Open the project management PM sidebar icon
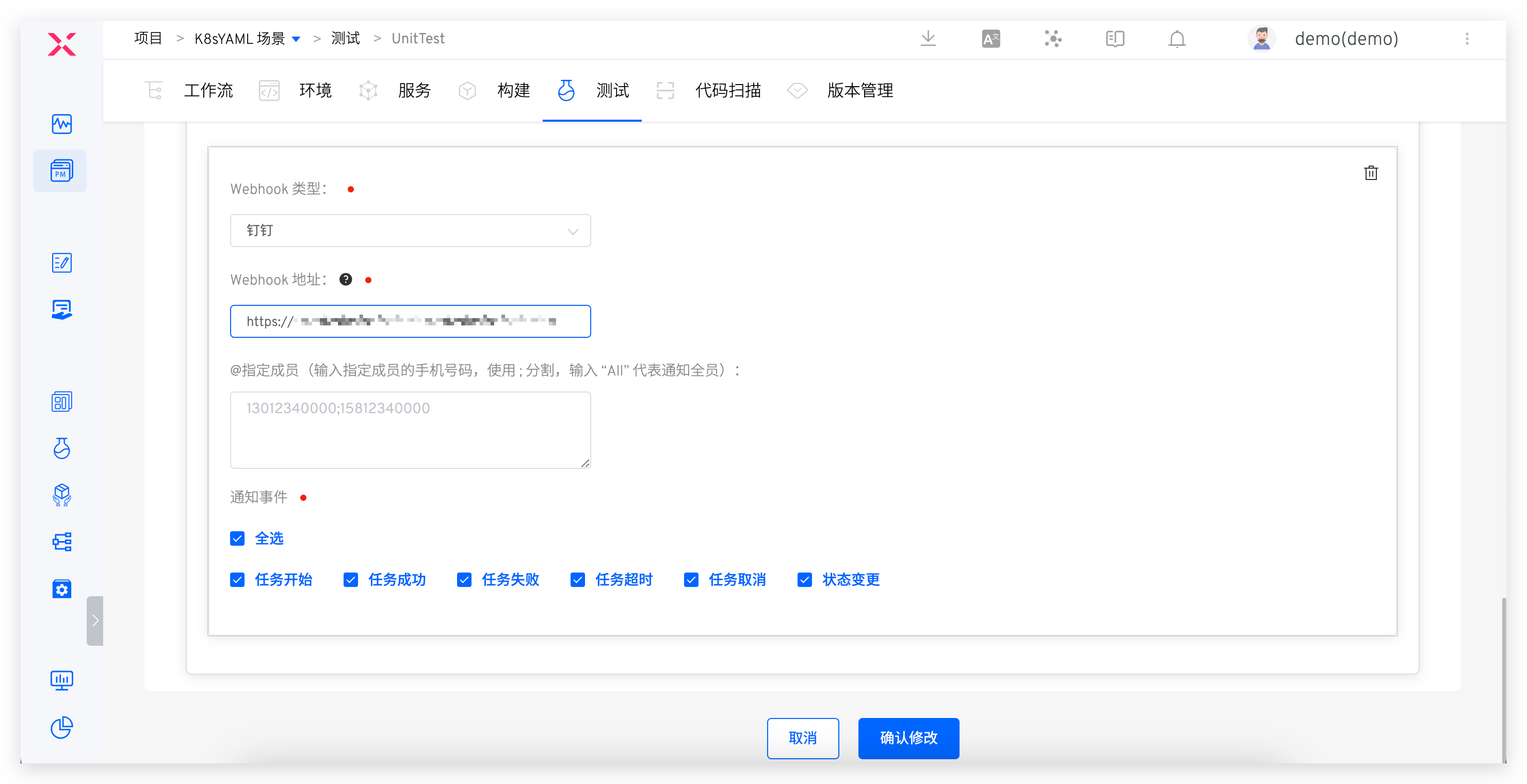The height and width of the screenshot is (784, 1527). pos(60,171)
